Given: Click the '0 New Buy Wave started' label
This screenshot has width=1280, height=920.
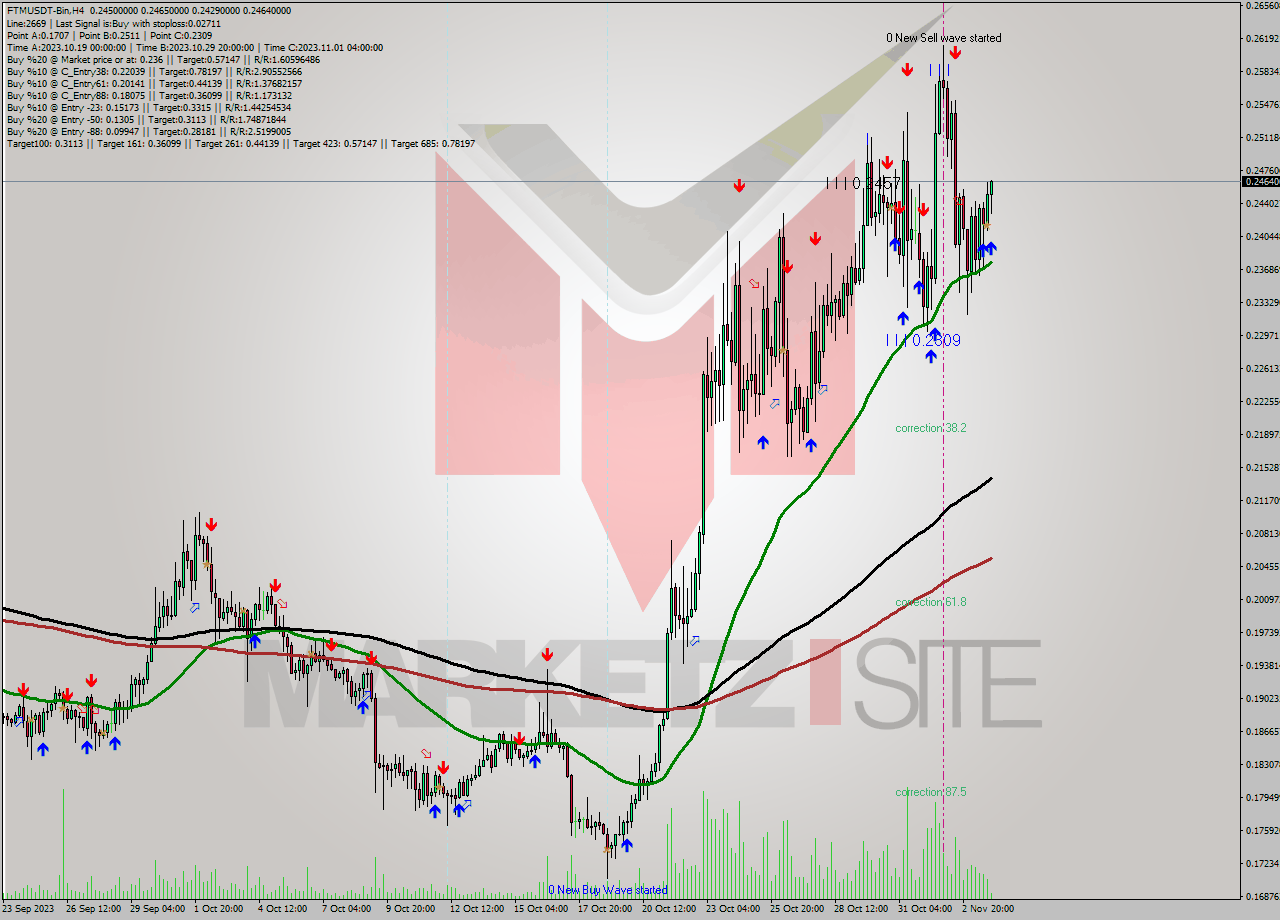Looking at the screenshot, I should 608,890.
